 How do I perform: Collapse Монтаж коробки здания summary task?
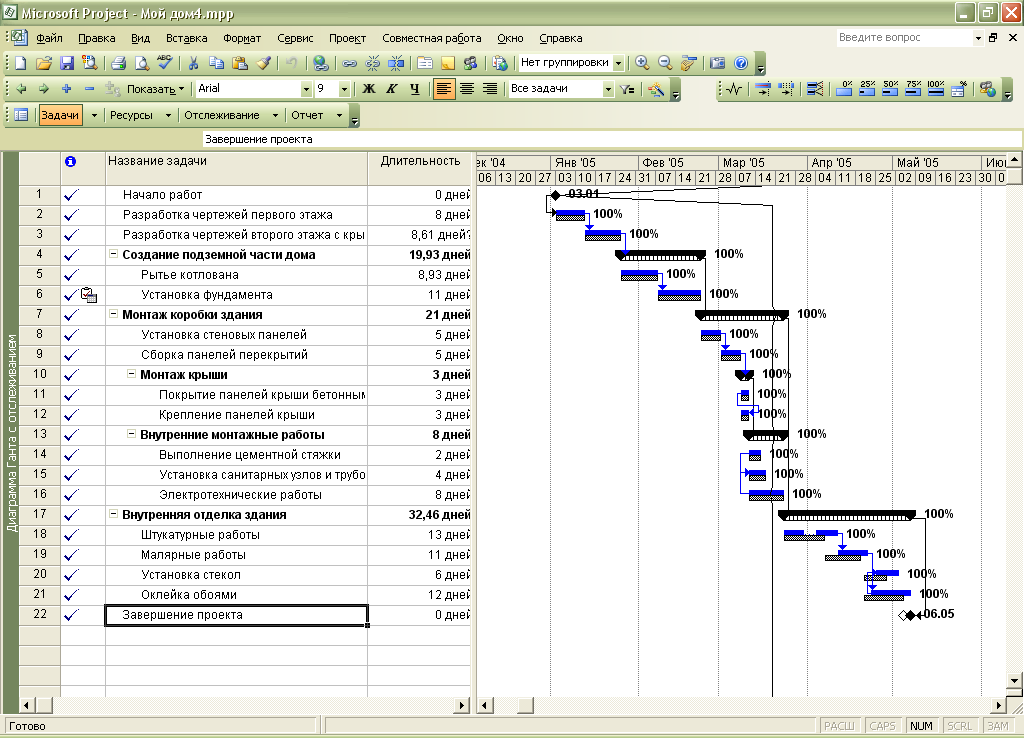click(x=113, y=314)
